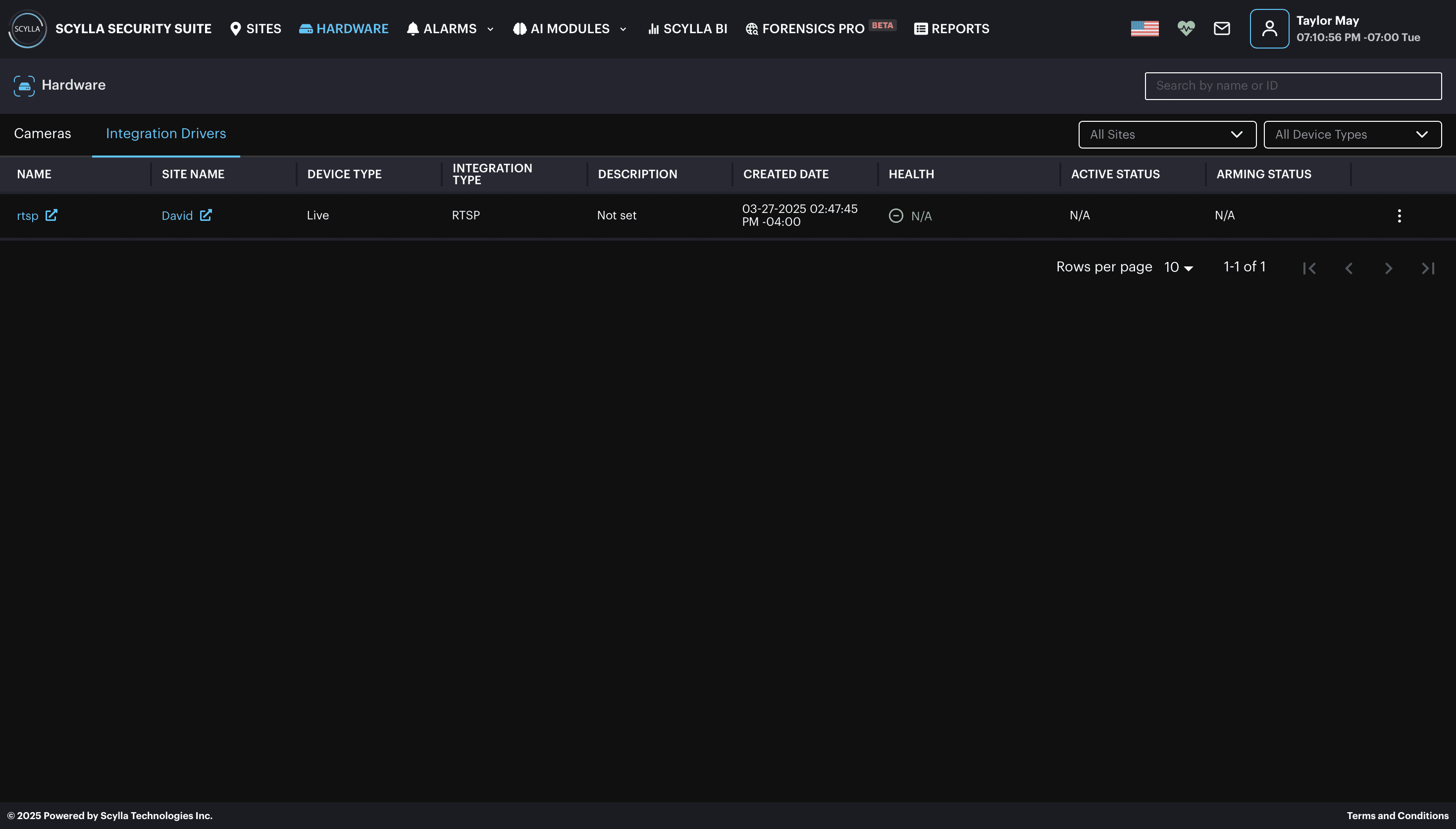This screenshot has width=1456, height=829.
Task: Click the Scylla Security Suite title
Action: (x=133, y=28)
